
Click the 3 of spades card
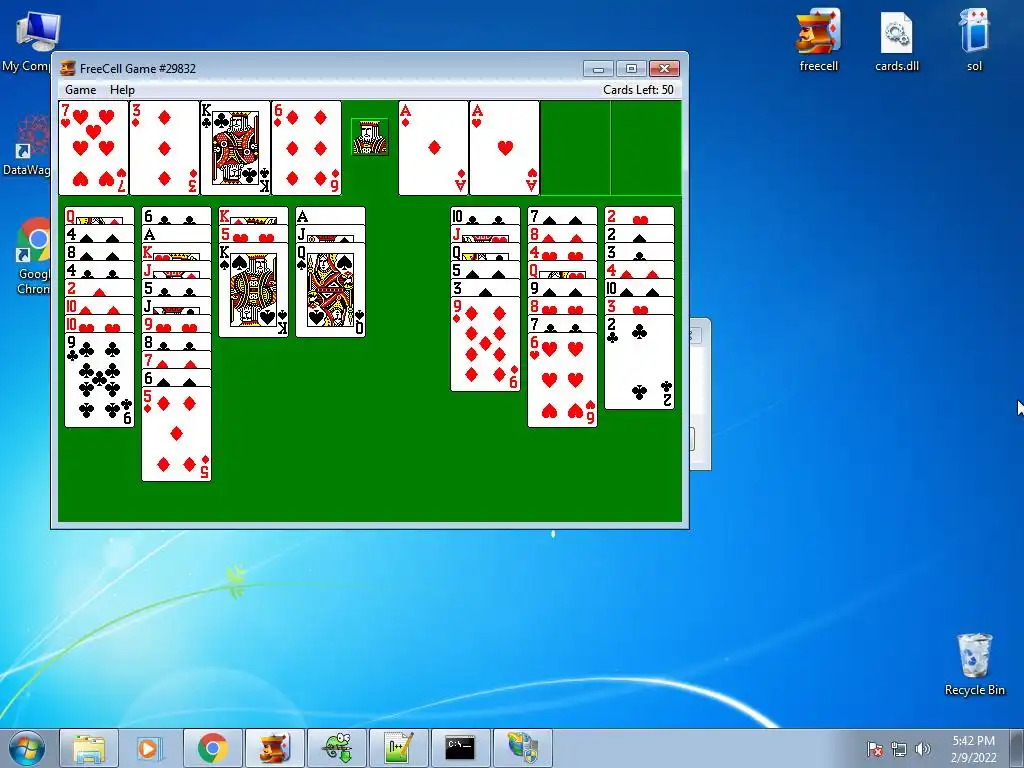tap(485, 288)
